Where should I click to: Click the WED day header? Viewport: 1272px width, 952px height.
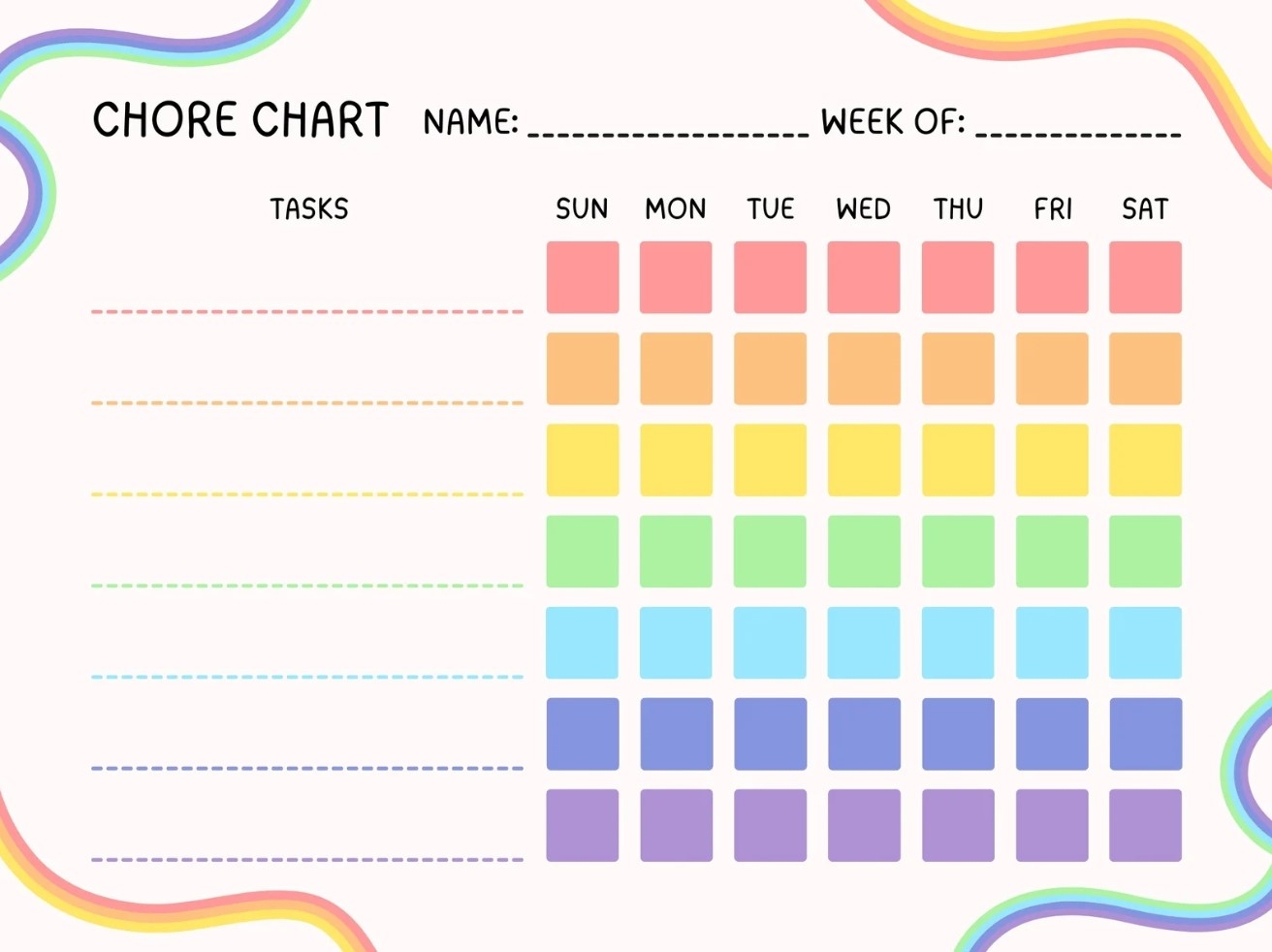[864, 208]
